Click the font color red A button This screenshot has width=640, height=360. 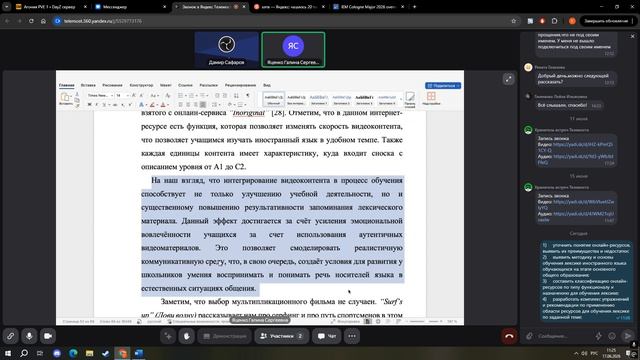point(163,105)
